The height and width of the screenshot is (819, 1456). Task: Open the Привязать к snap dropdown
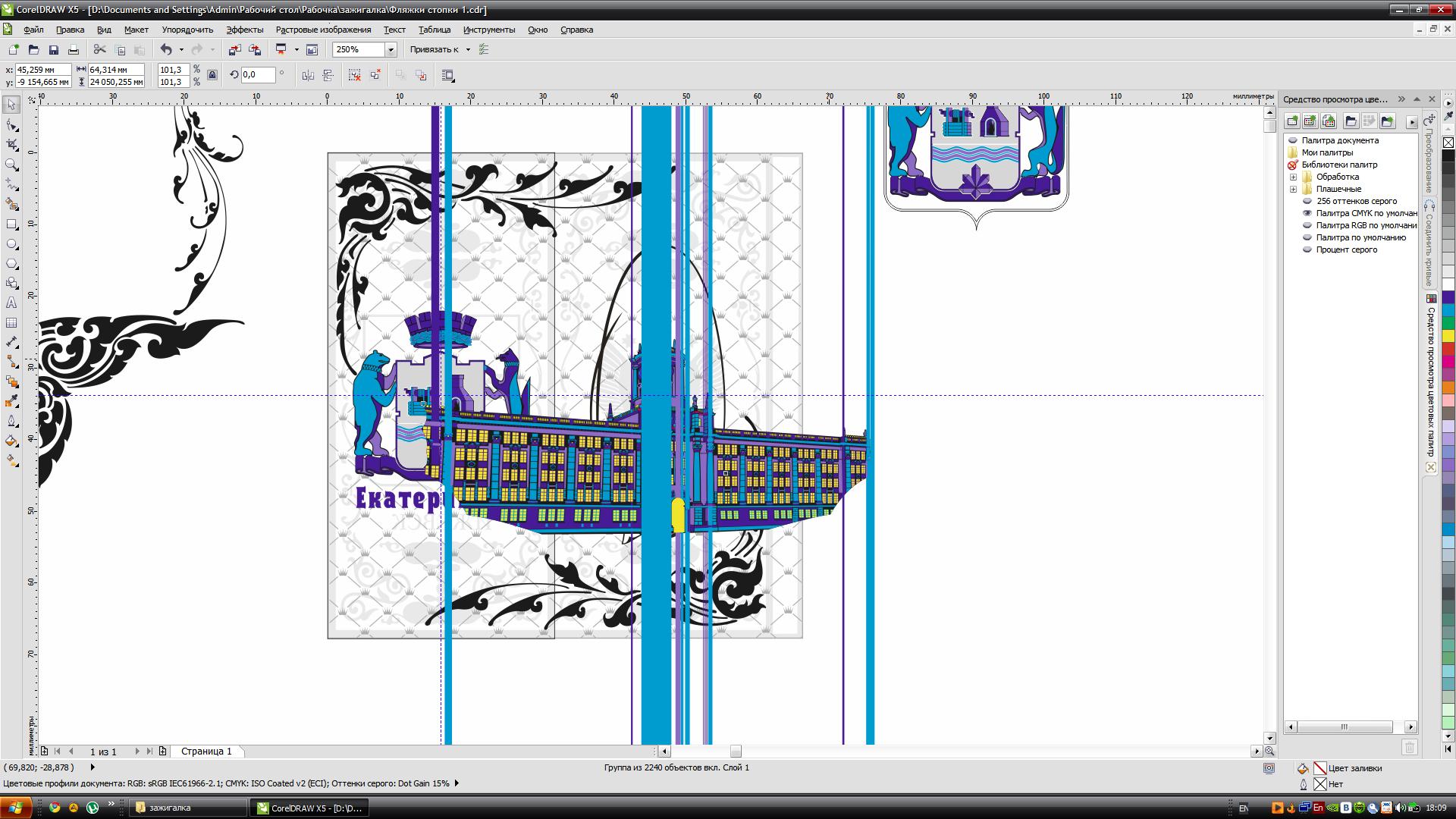tap(468, 49)
